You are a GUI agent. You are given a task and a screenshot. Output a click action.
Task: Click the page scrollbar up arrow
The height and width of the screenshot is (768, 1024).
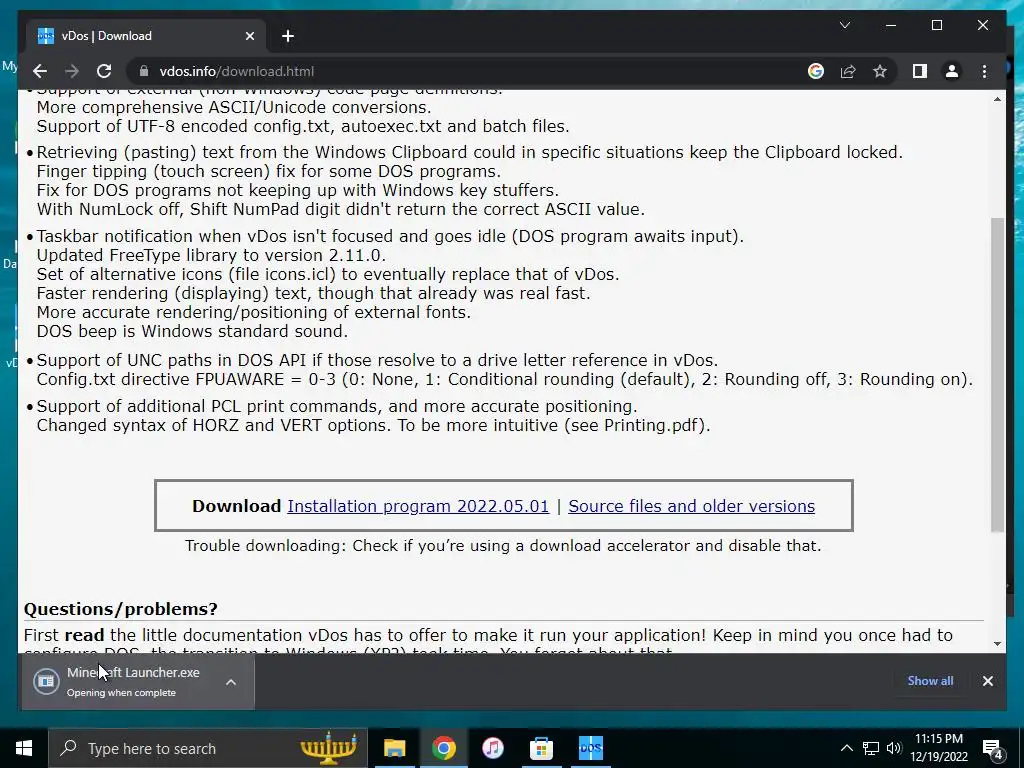(997, 99)
